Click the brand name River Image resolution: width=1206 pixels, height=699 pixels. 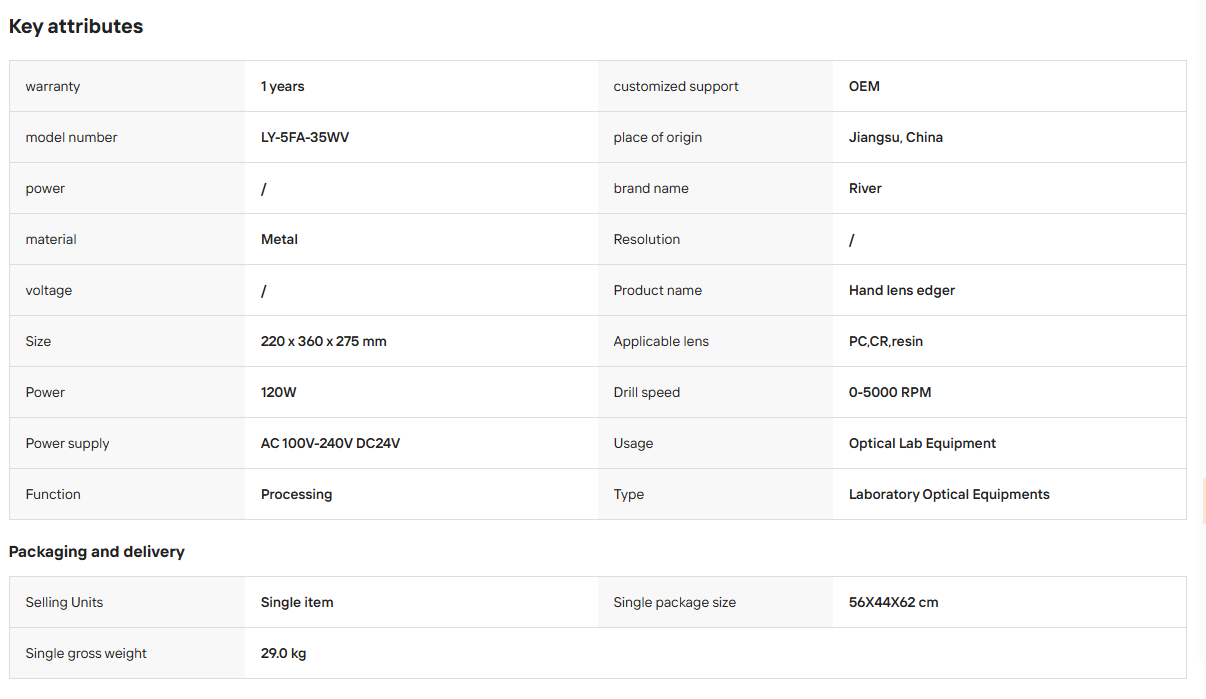click(x=865, y=188)
